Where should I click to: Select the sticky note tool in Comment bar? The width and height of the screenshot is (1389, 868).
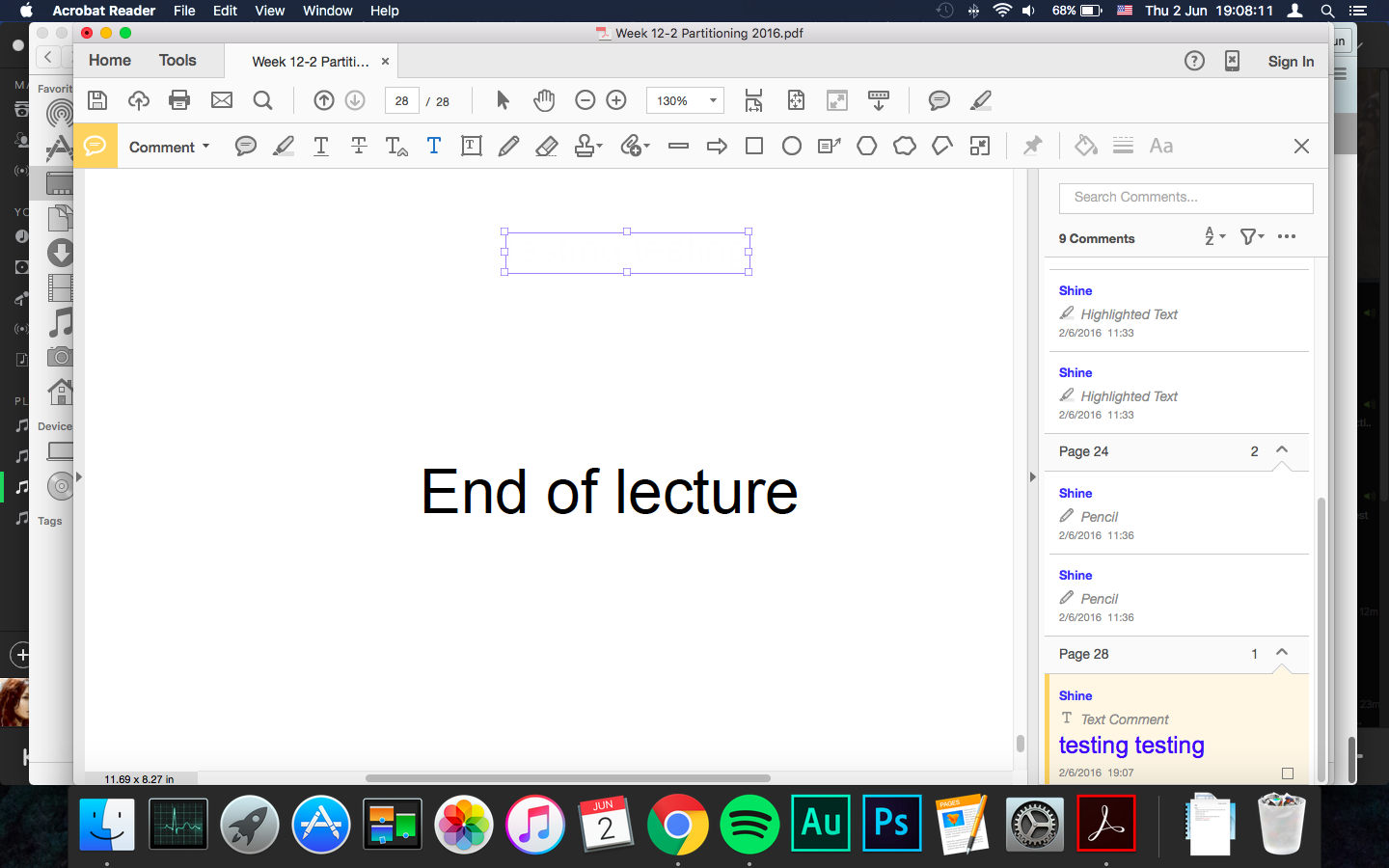(x=246, y=147)
